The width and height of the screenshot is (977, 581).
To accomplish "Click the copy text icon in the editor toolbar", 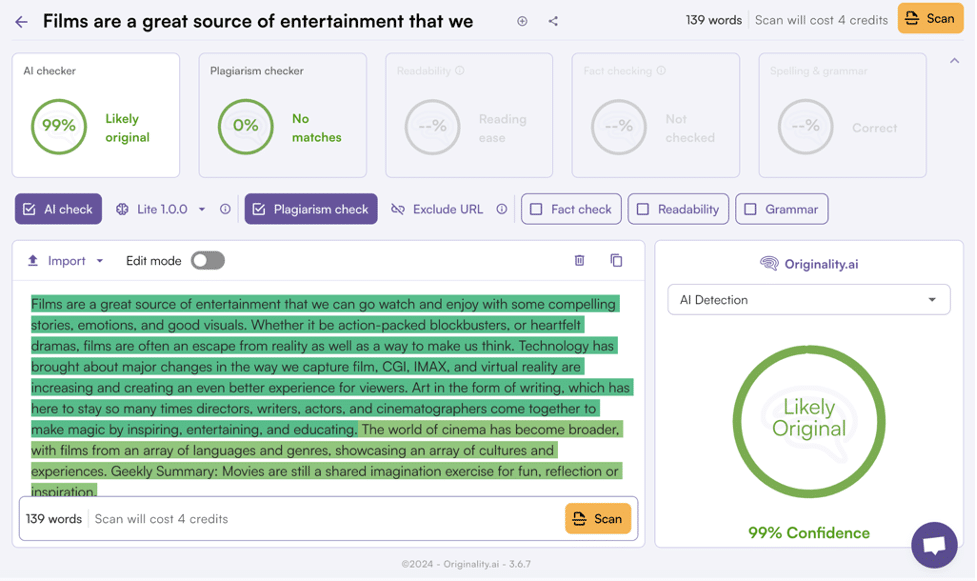I will 616,260.
